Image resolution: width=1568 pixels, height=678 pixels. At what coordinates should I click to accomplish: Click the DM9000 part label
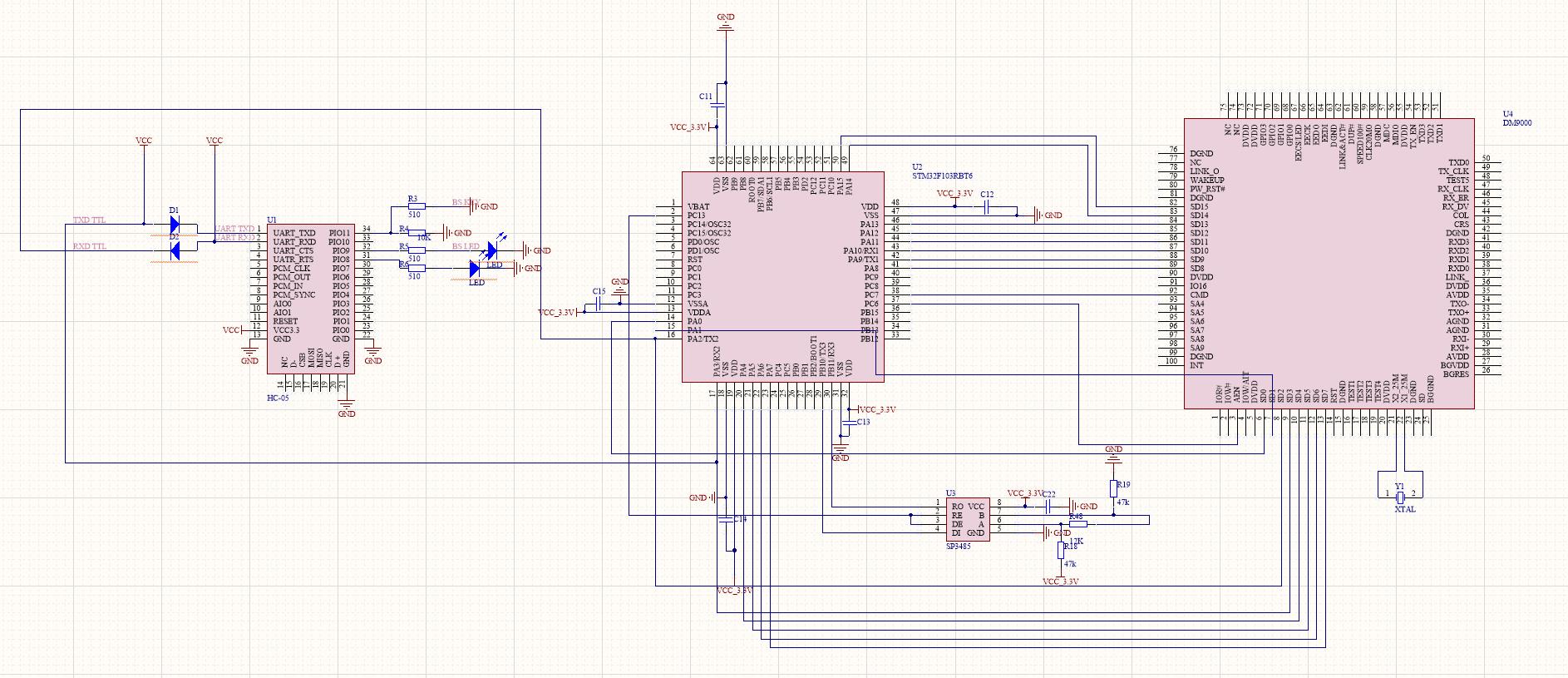[1517, 123]
